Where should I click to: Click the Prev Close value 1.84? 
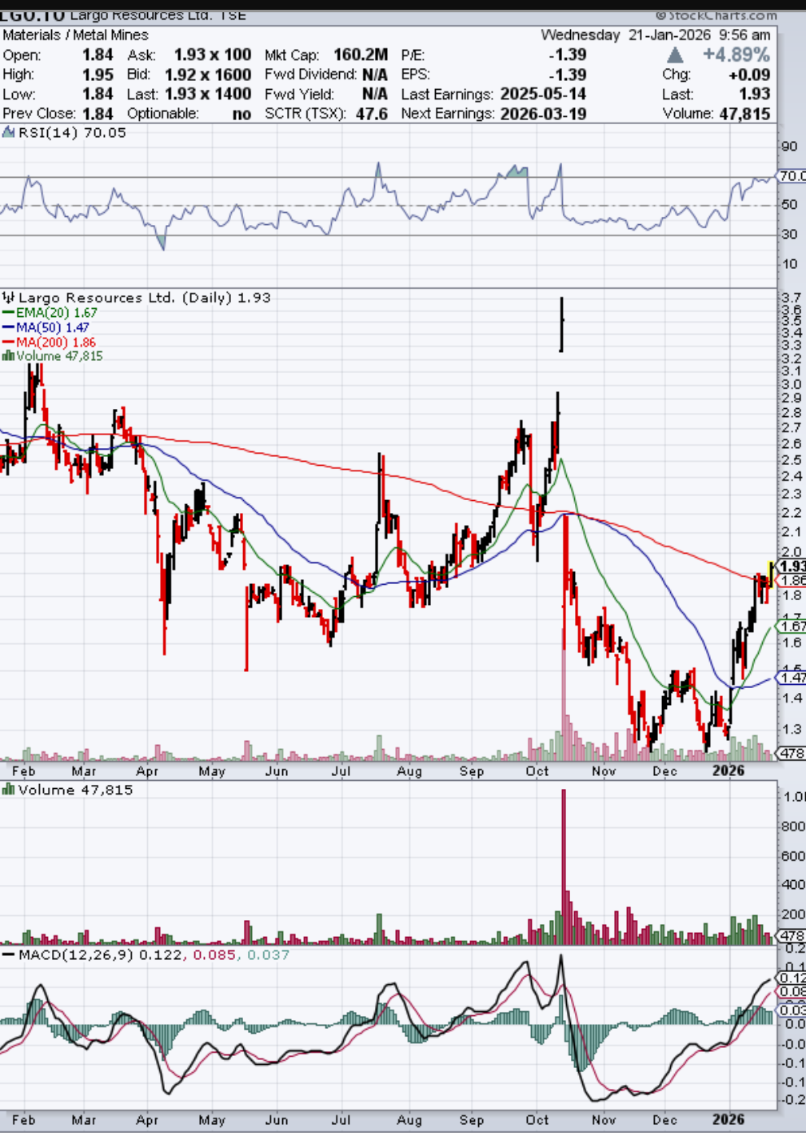point(97,114)
